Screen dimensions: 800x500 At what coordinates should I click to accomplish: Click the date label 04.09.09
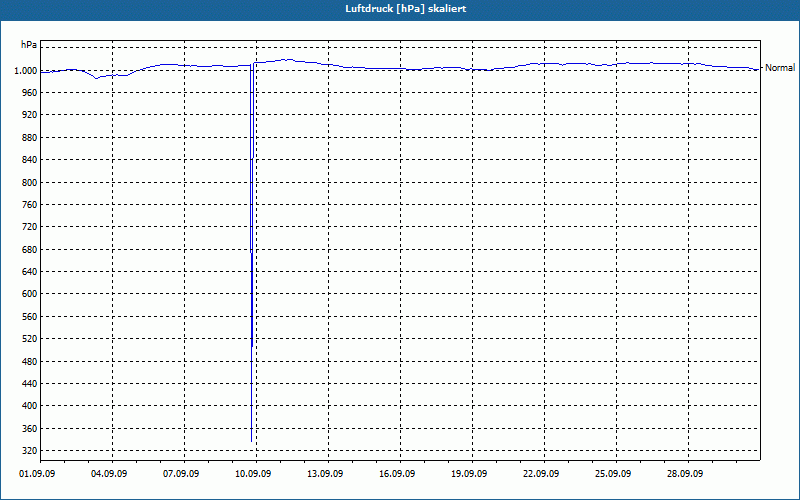click(x=109, y=474)
